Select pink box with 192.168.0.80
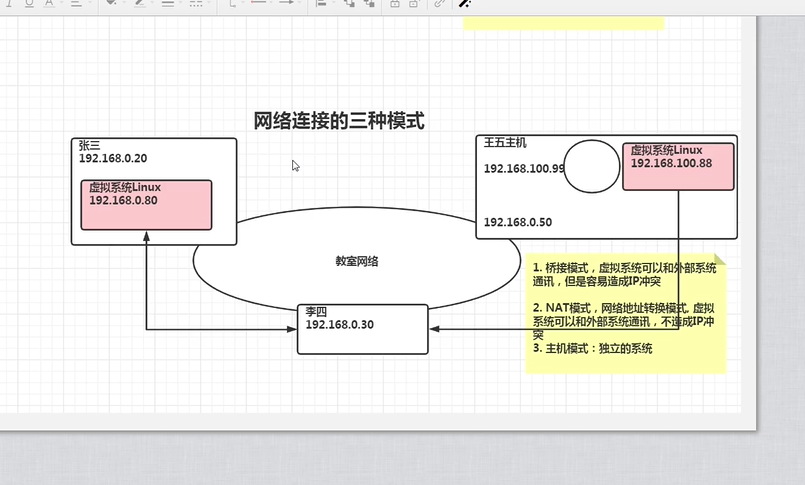Viewport: 805px width, 485px height. 146,205
